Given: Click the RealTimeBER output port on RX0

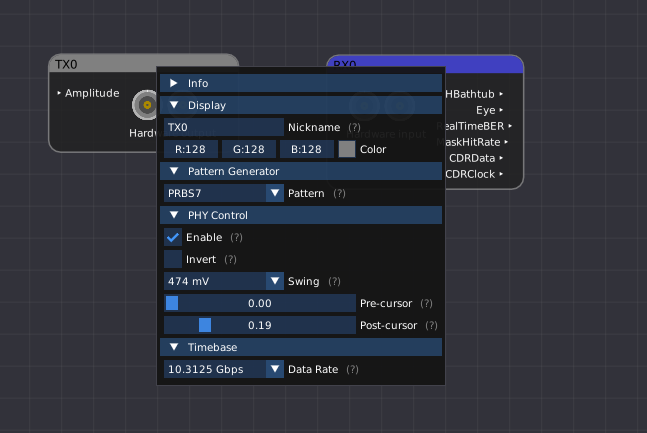Looking at the screenshot, I should click(510, 126).
